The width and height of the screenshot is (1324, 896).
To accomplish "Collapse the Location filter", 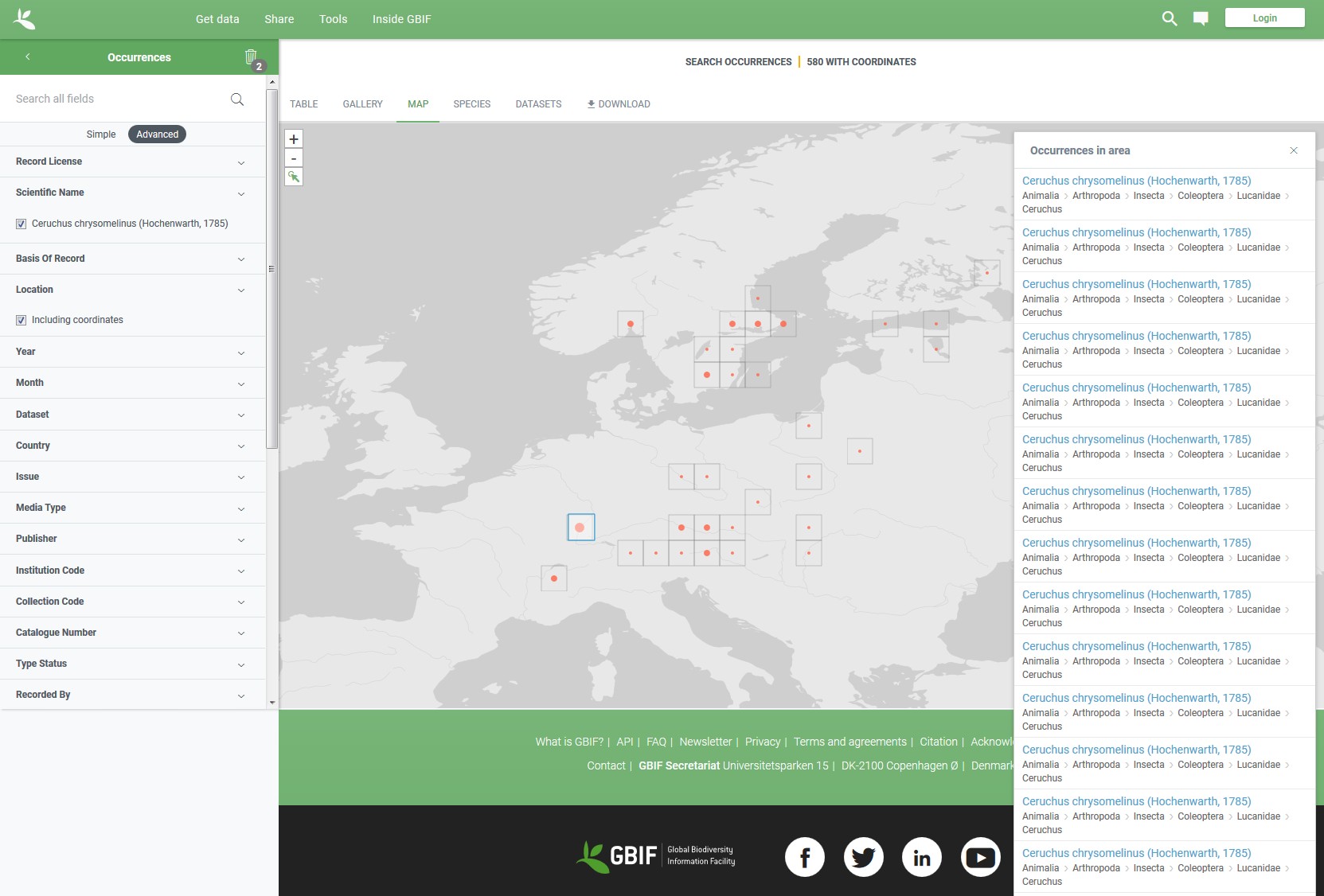I will 132,290.
